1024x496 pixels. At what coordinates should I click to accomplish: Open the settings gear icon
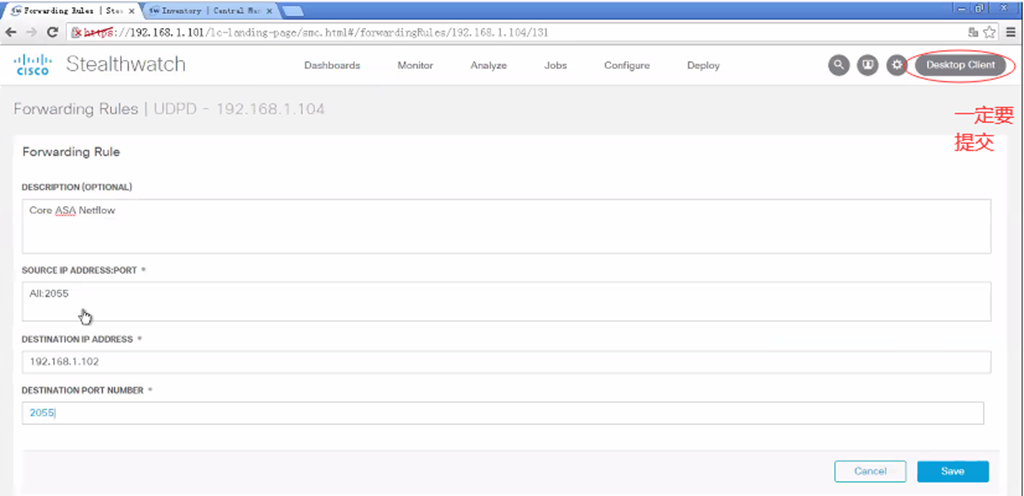(x=897, y=65)
